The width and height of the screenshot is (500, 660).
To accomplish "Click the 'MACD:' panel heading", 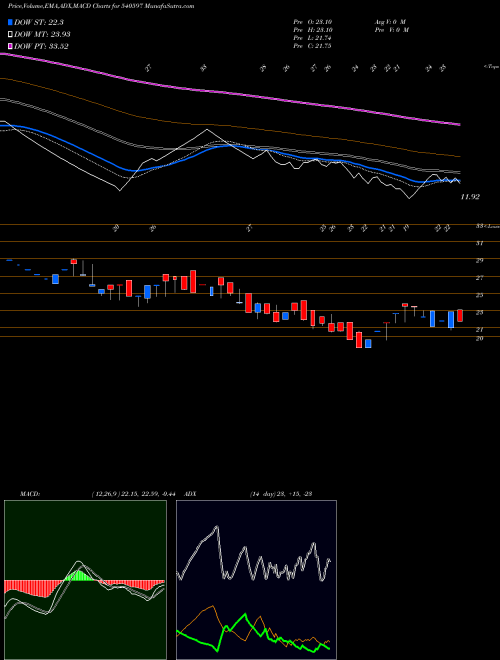I will tap(29, 494).
